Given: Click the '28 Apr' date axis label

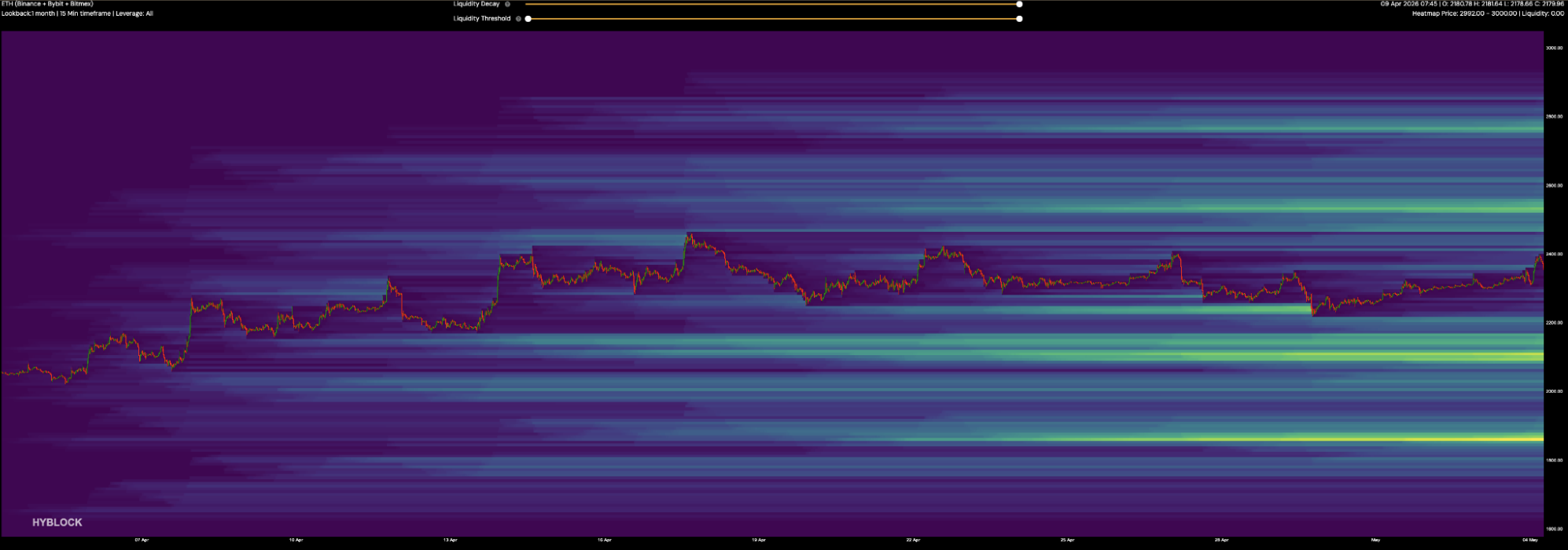Looking at the screenshot, I should point(1221,541).
